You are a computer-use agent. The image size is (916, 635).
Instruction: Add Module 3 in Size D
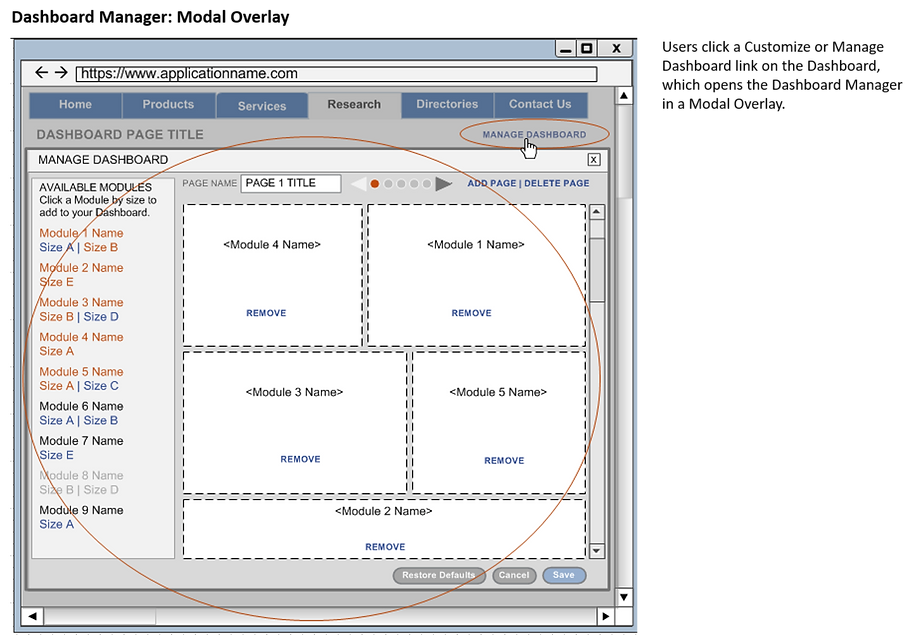click(101, 317)
